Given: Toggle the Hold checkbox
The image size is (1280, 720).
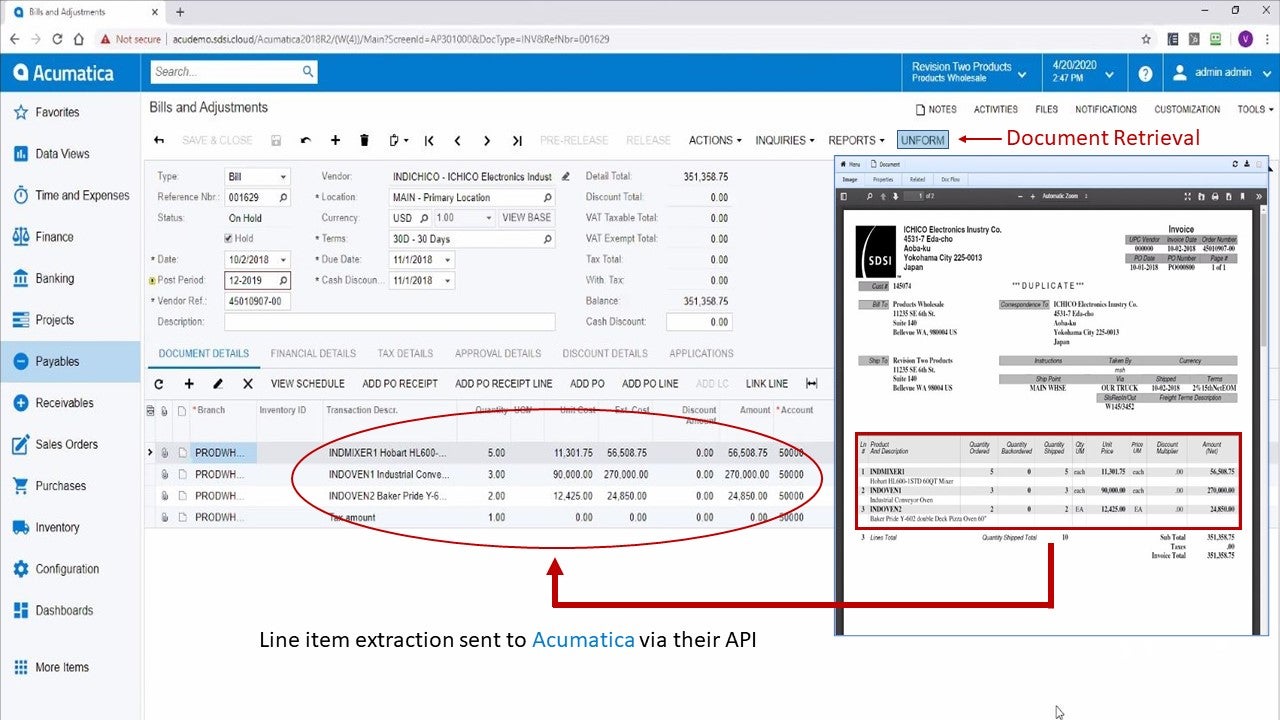Looking at the screenshot, I should click(x=229, y=239).
